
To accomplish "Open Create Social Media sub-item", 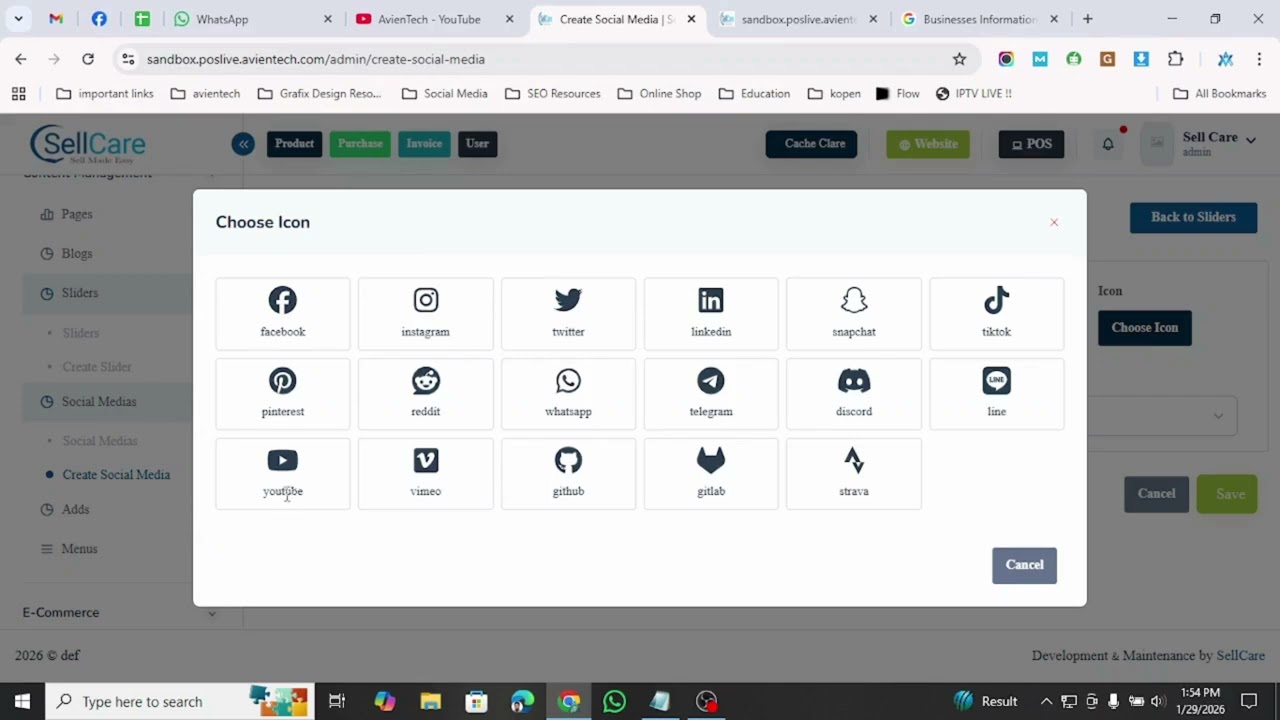I will [116, 475].
